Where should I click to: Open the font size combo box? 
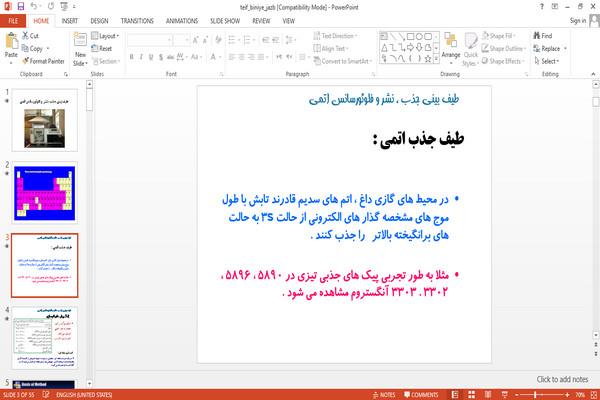click(181, 40)
